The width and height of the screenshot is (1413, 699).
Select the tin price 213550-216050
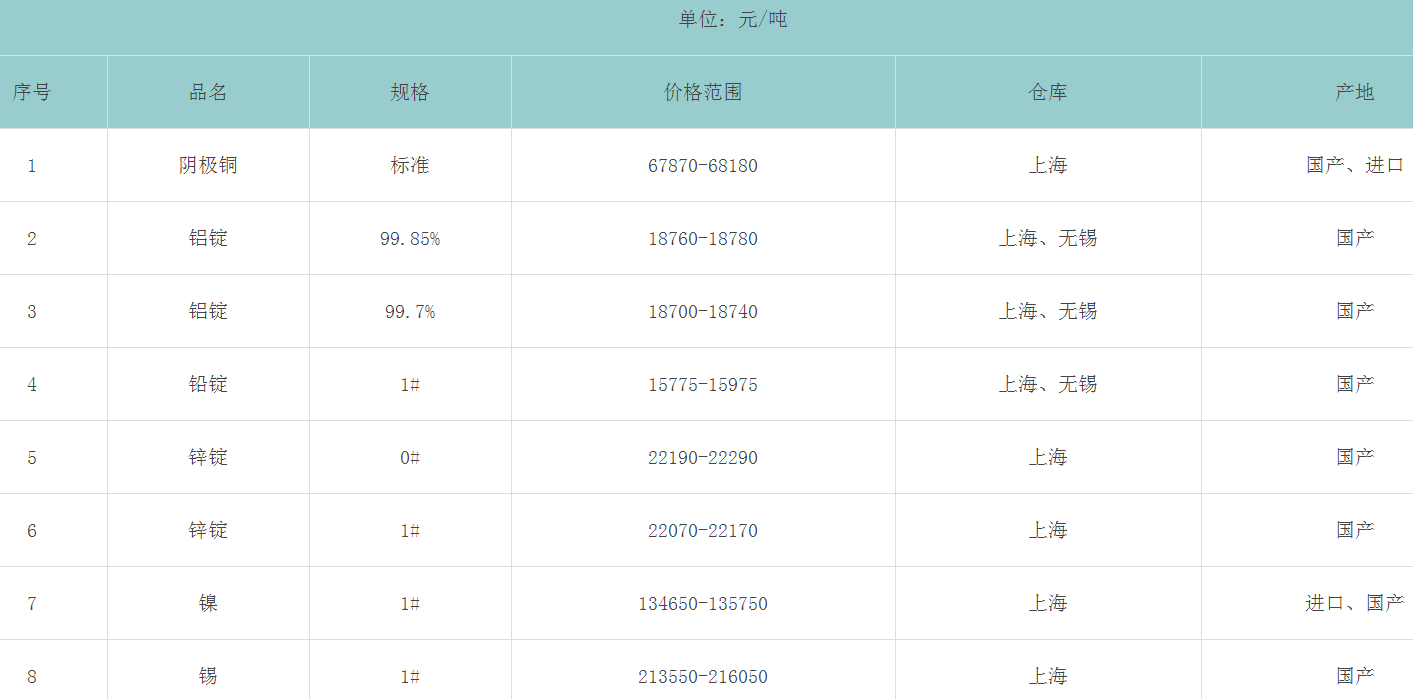pyautogui.click(x=703, y=677)
